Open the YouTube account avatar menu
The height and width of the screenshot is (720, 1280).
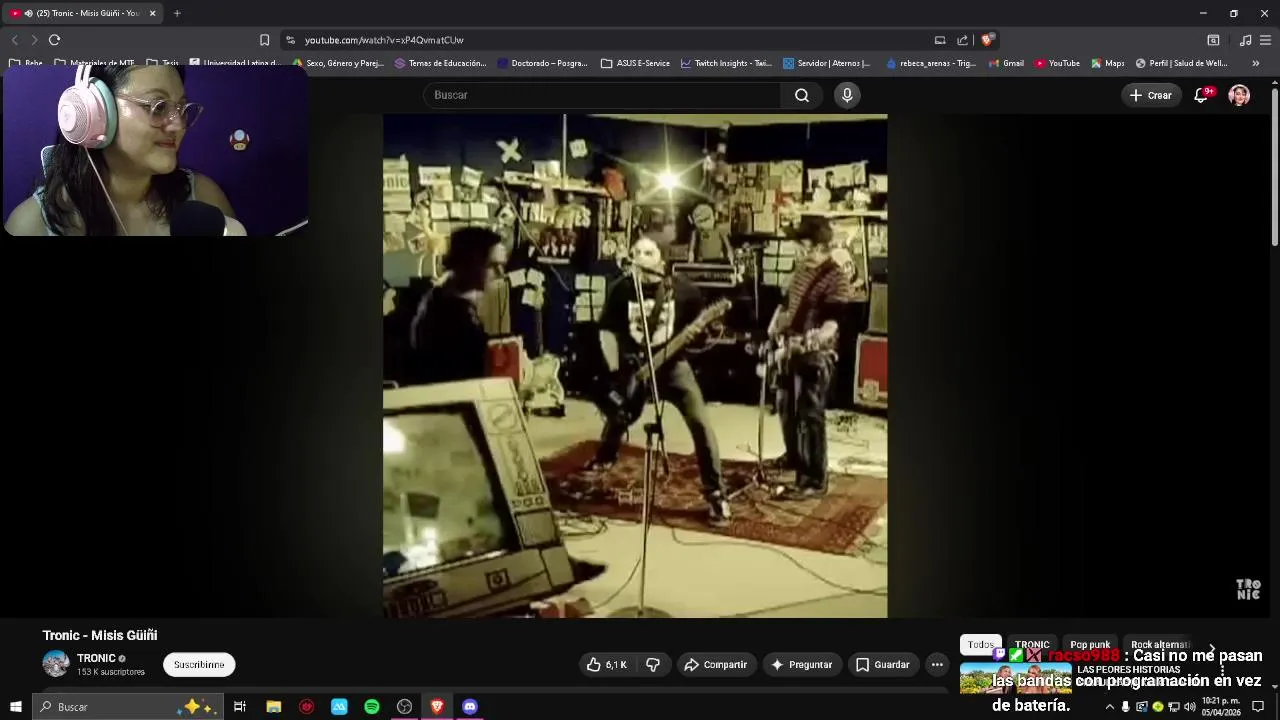[1239, 95]
